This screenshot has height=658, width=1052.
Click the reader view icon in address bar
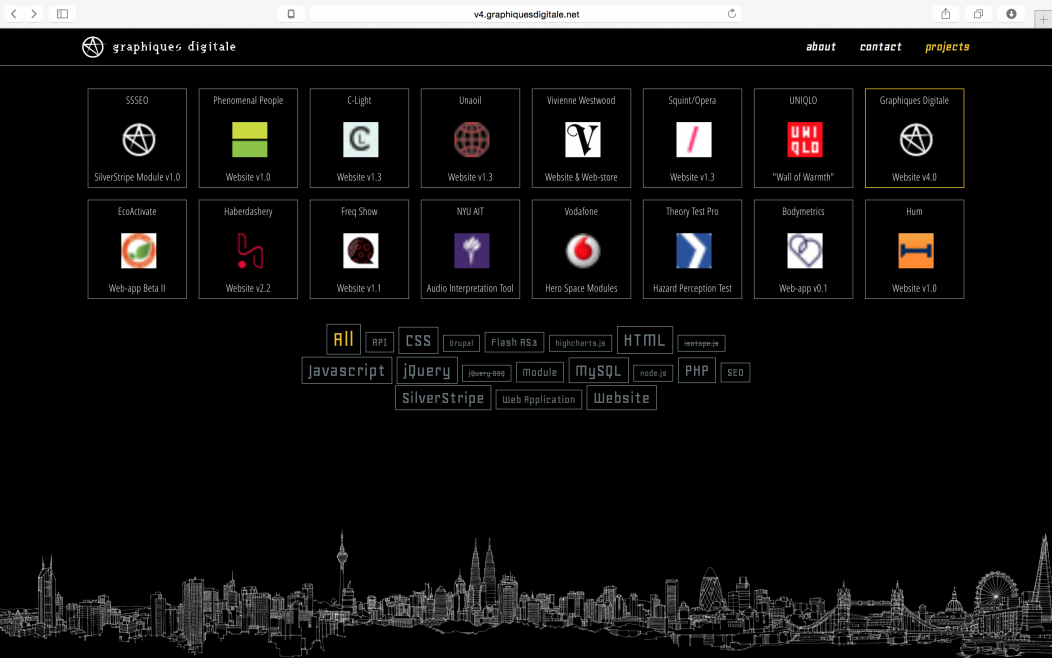coord(291,13)
